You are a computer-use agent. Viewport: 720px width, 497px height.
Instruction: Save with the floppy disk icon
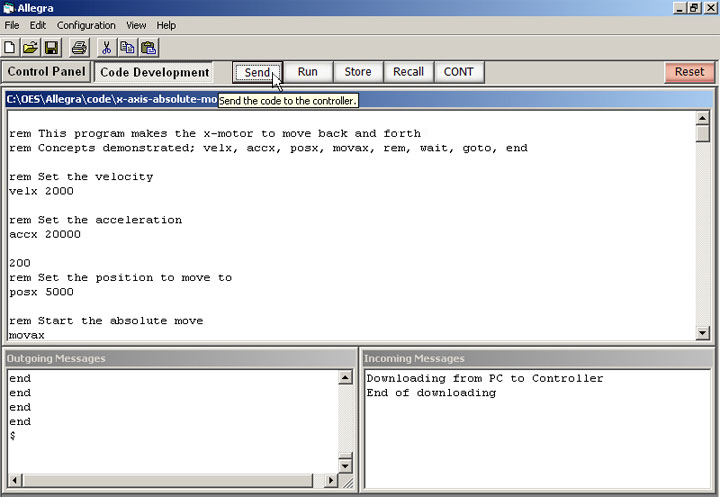point(51,47)
